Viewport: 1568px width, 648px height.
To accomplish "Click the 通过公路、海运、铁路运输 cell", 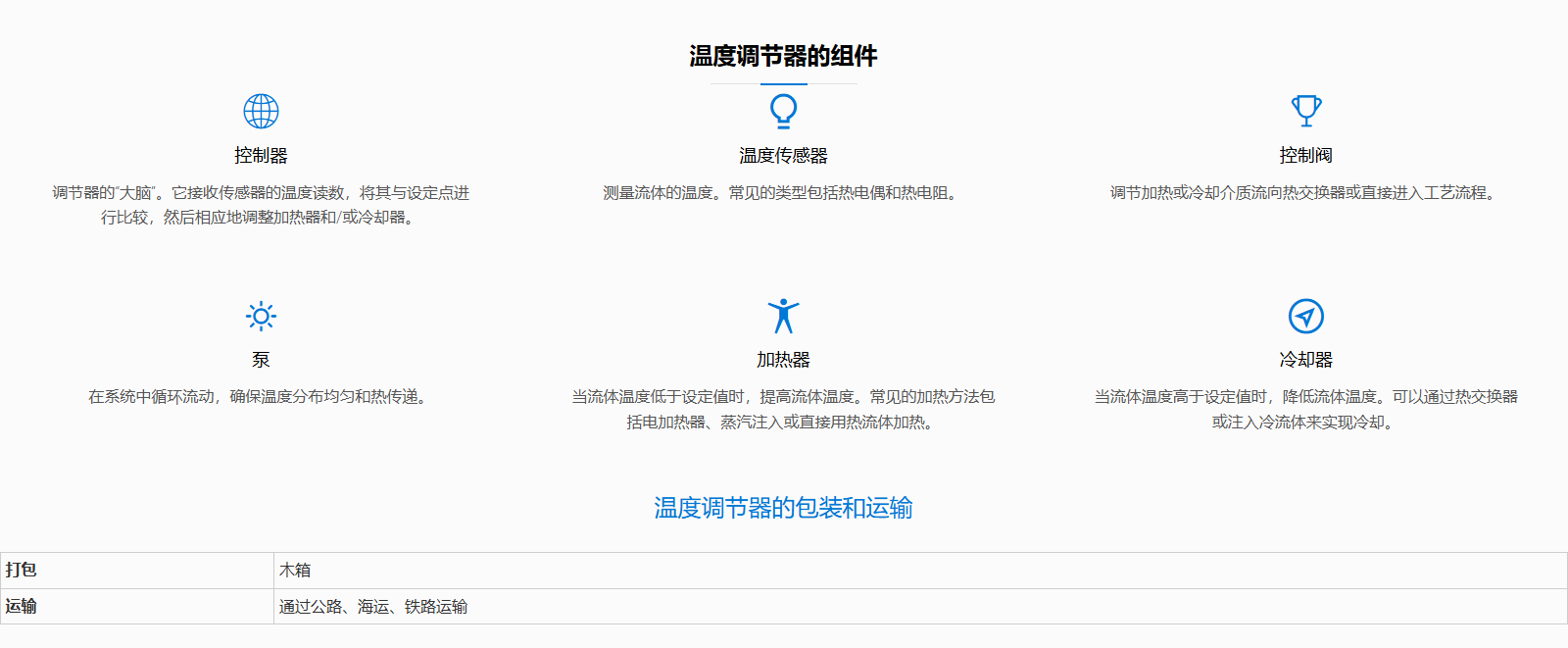I will [372, 606].
